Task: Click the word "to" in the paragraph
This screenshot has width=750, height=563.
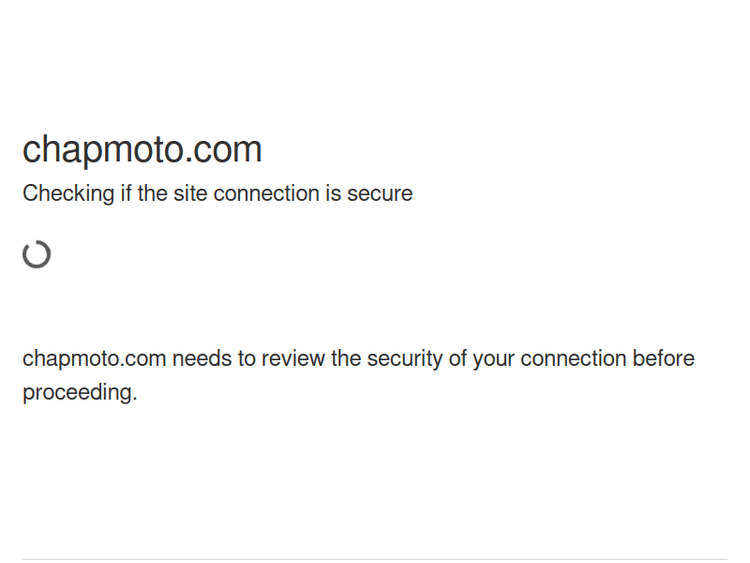Action: click(x=246, y=359)
